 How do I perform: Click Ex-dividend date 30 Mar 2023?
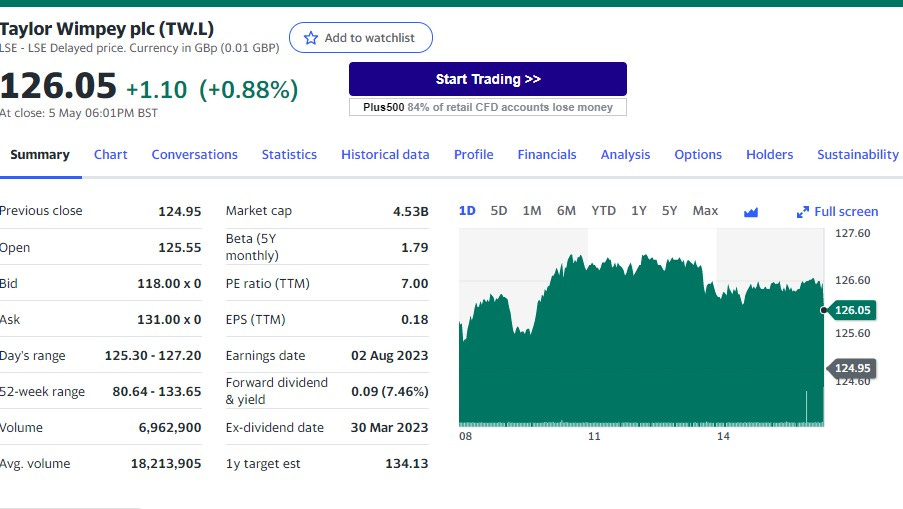pyautogui.click(x=389, y=427)
